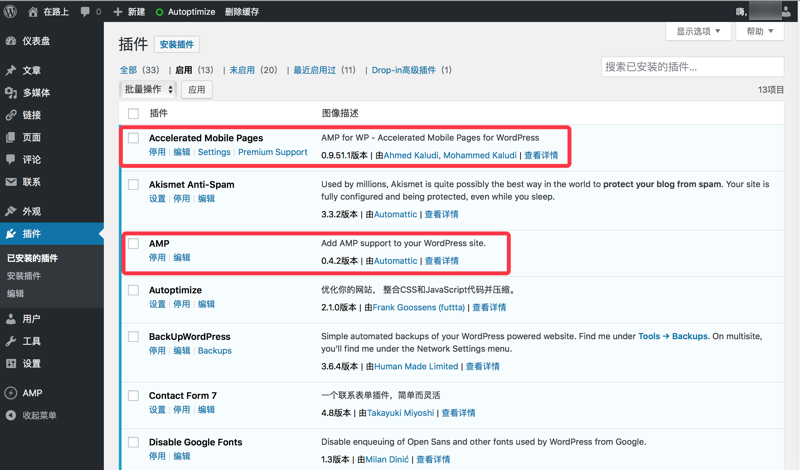Screen dimensions: 800x470
Task: Open Human Made Limited author link
Action: point(416,366)
